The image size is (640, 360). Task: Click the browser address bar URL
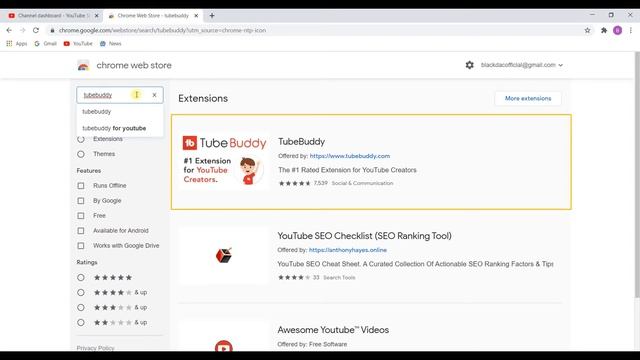pyautogui.click(x=162, y=30)
